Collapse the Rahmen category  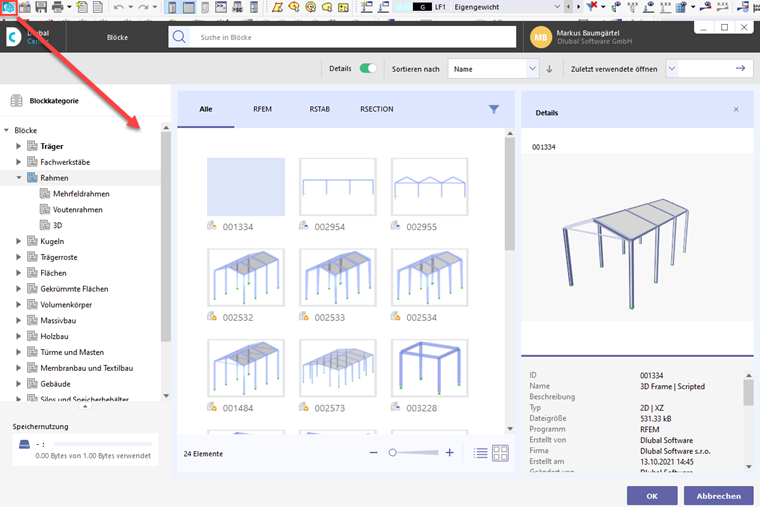click(x=18, y=178)
